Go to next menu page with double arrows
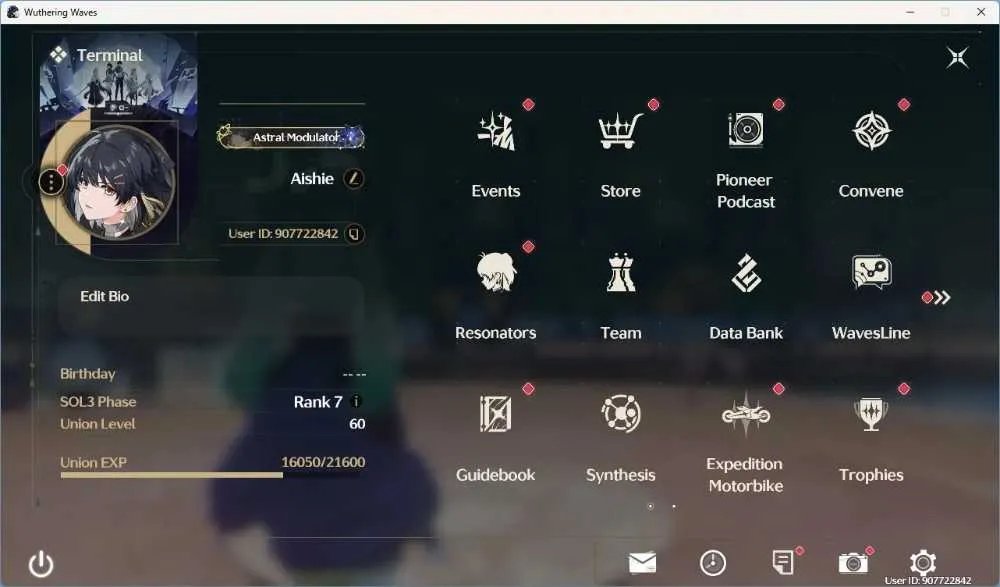Image resolution: width=1000 pixels, height=587 pixels. [x=942, y=297]
